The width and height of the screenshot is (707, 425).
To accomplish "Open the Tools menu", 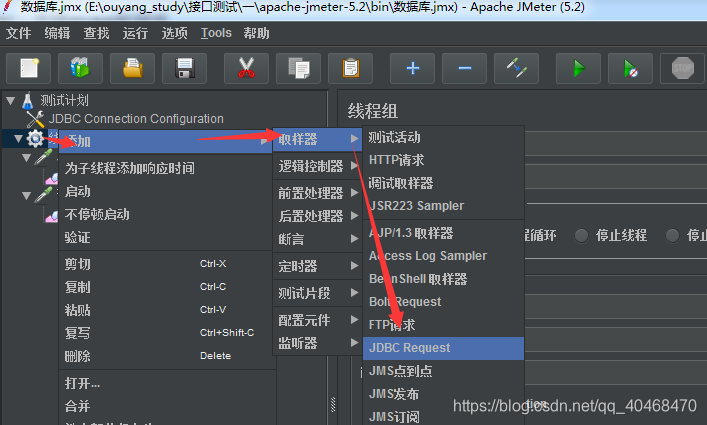I will click(x=216, y=33).
